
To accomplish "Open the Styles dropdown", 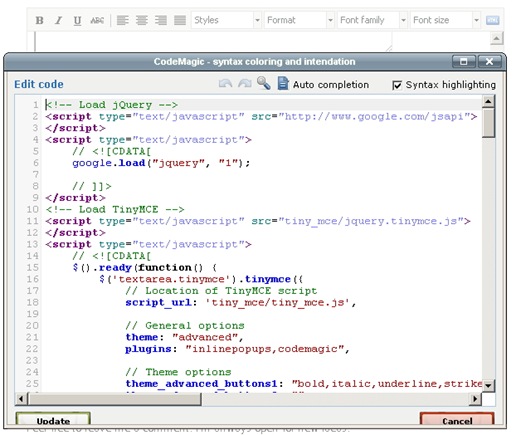I will [x=226, y=20].
